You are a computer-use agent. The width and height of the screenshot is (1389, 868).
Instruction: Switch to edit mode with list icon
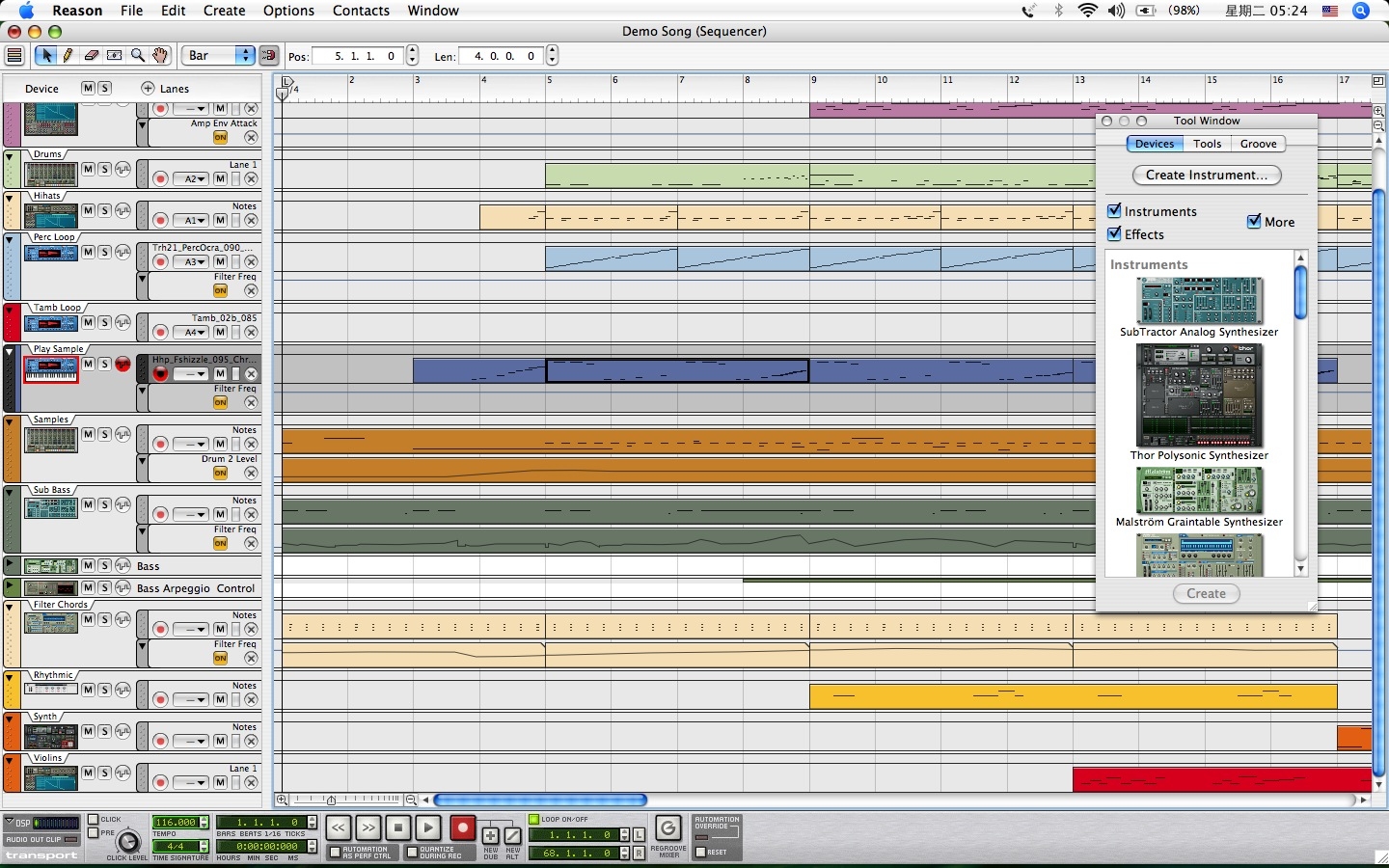pos(14,56)
